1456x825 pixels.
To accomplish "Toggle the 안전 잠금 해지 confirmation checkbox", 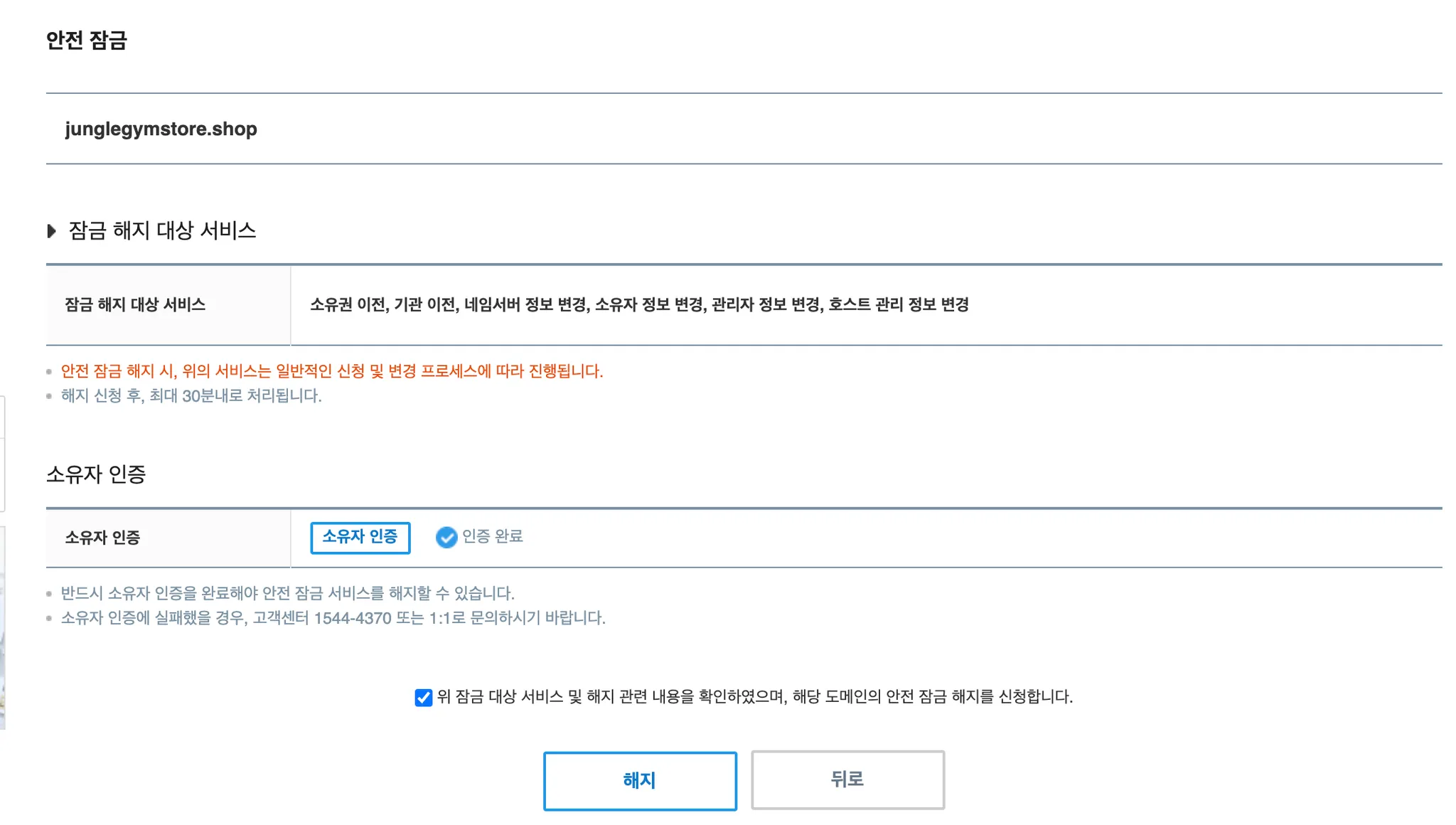I will point(423,698).
